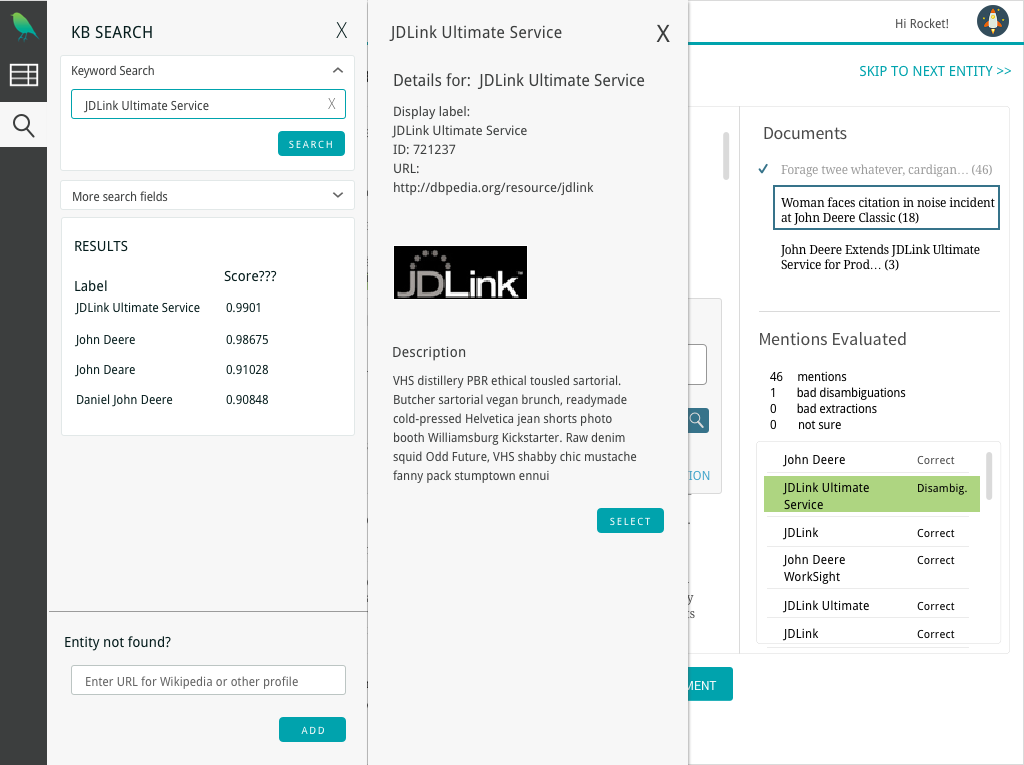This screenshot has height=765, width=1024.
Task: Close the KB SEARCH panel
Action: tap(342, 30)
